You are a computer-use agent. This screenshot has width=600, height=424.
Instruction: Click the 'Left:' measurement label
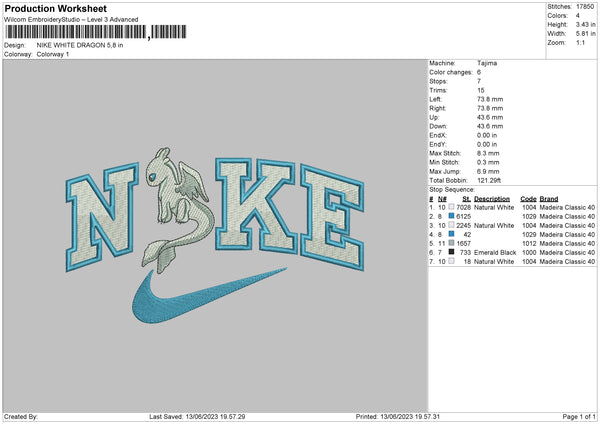[x=435, y=99]
